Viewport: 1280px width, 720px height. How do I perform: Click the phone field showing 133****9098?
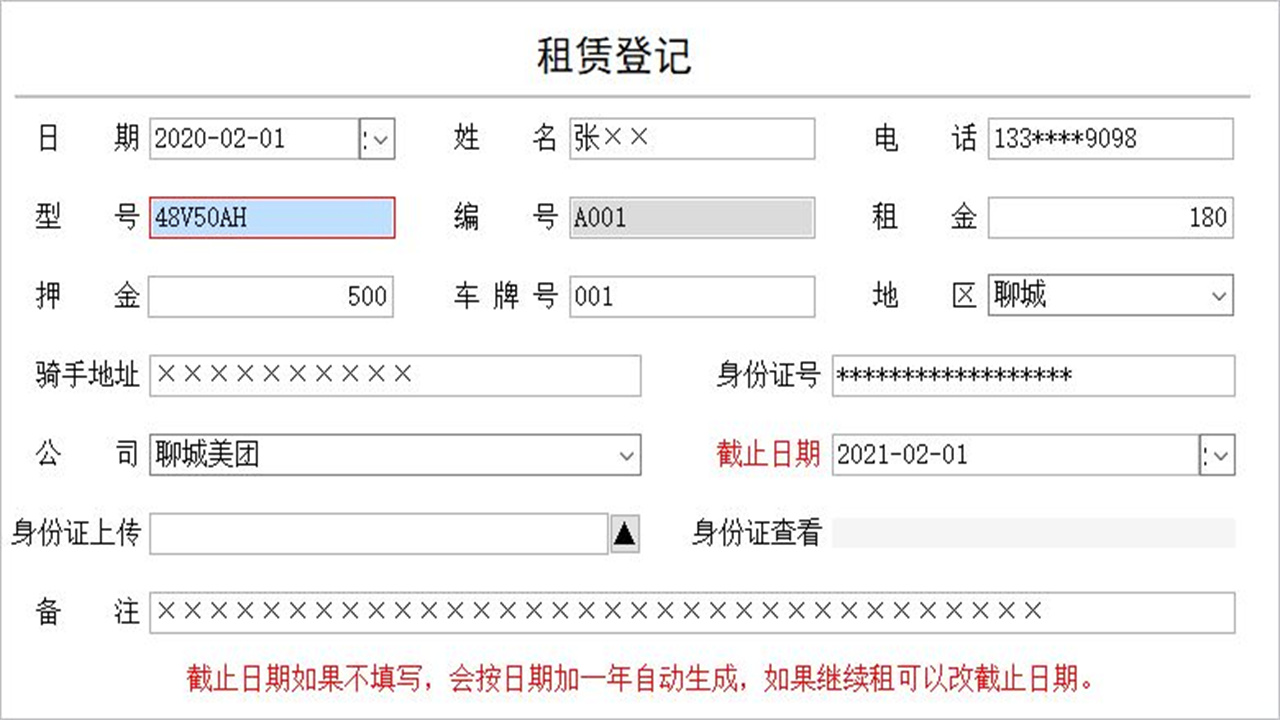pyautogui.click(x=1110, y=139)
